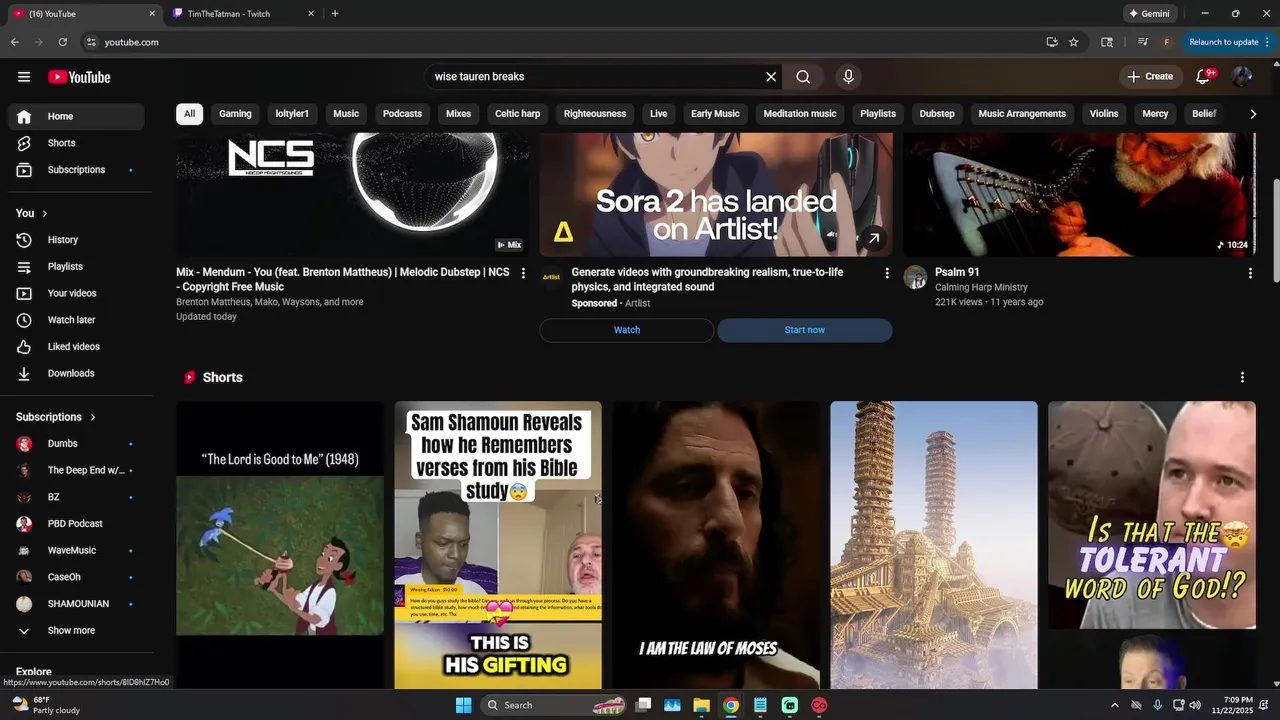The height and width of the screenshot is (720, 1280).
Task: Open the SHAMOUNIAN subscription
Action: [x=76, y=604]
